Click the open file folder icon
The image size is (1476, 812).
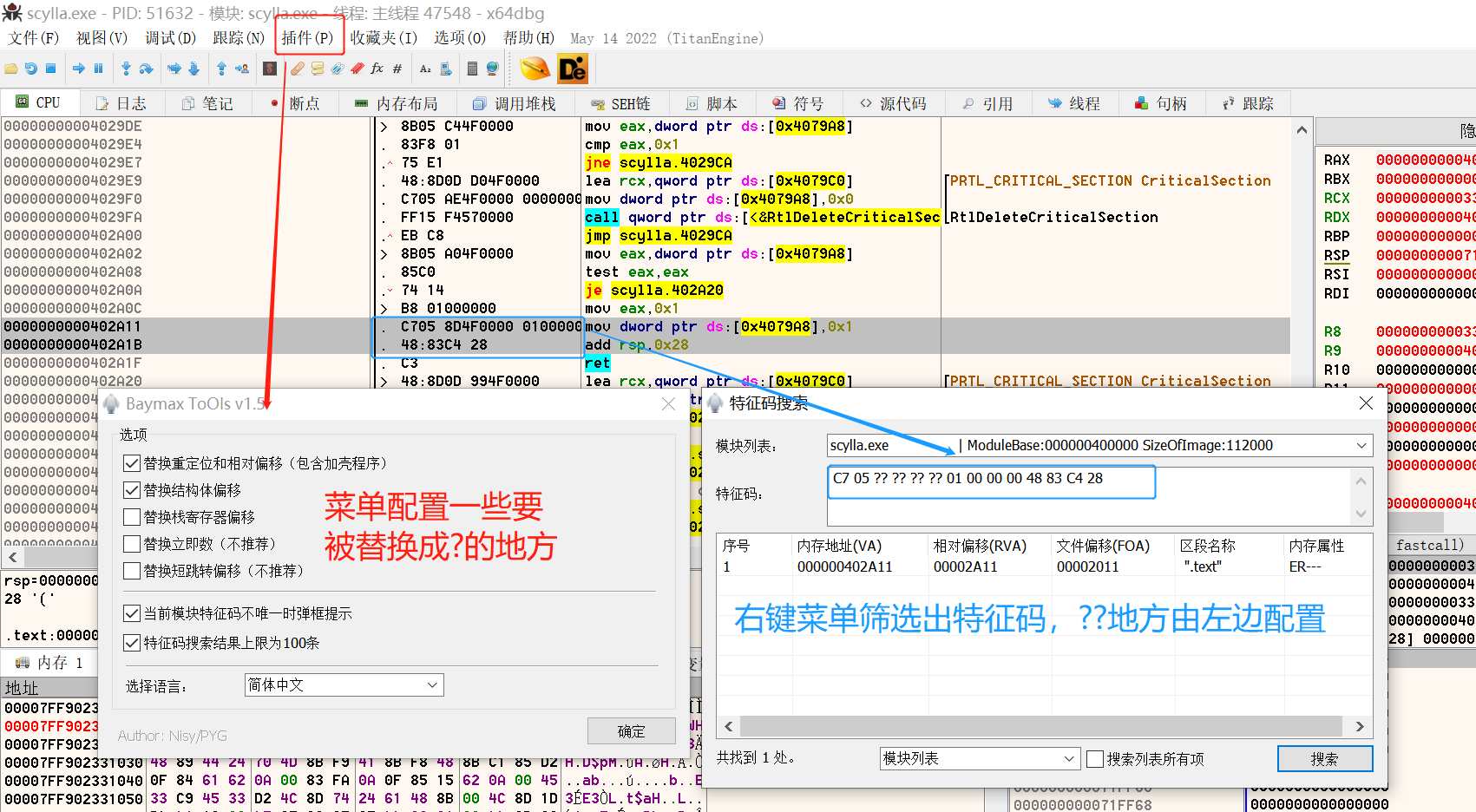11,69
